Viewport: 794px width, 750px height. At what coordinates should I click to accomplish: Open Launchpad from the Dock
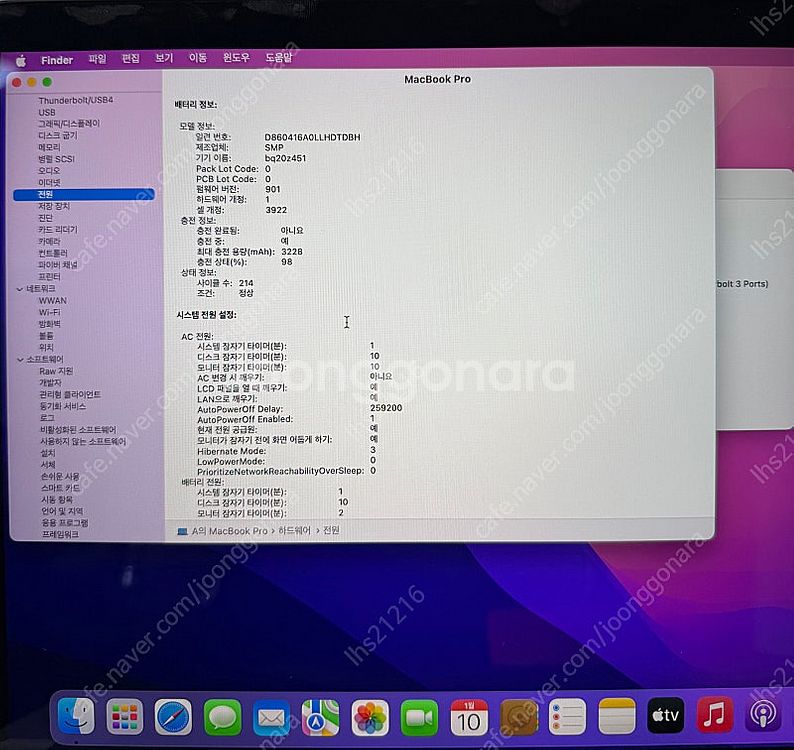coord(125,717)
